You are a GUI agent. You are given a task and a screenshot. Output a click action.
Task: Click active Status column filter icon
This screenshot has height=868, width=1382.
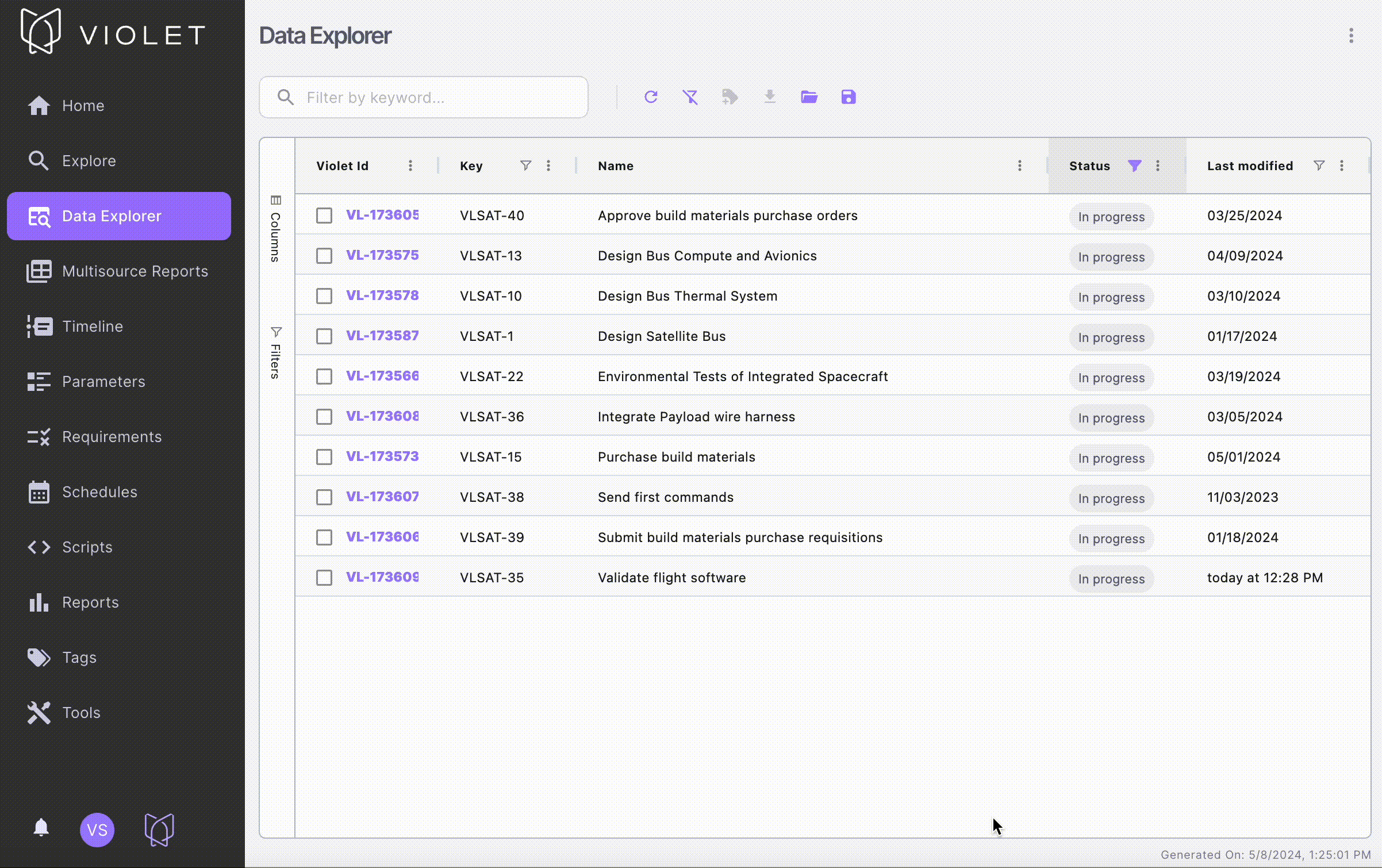click(1134, 166)
